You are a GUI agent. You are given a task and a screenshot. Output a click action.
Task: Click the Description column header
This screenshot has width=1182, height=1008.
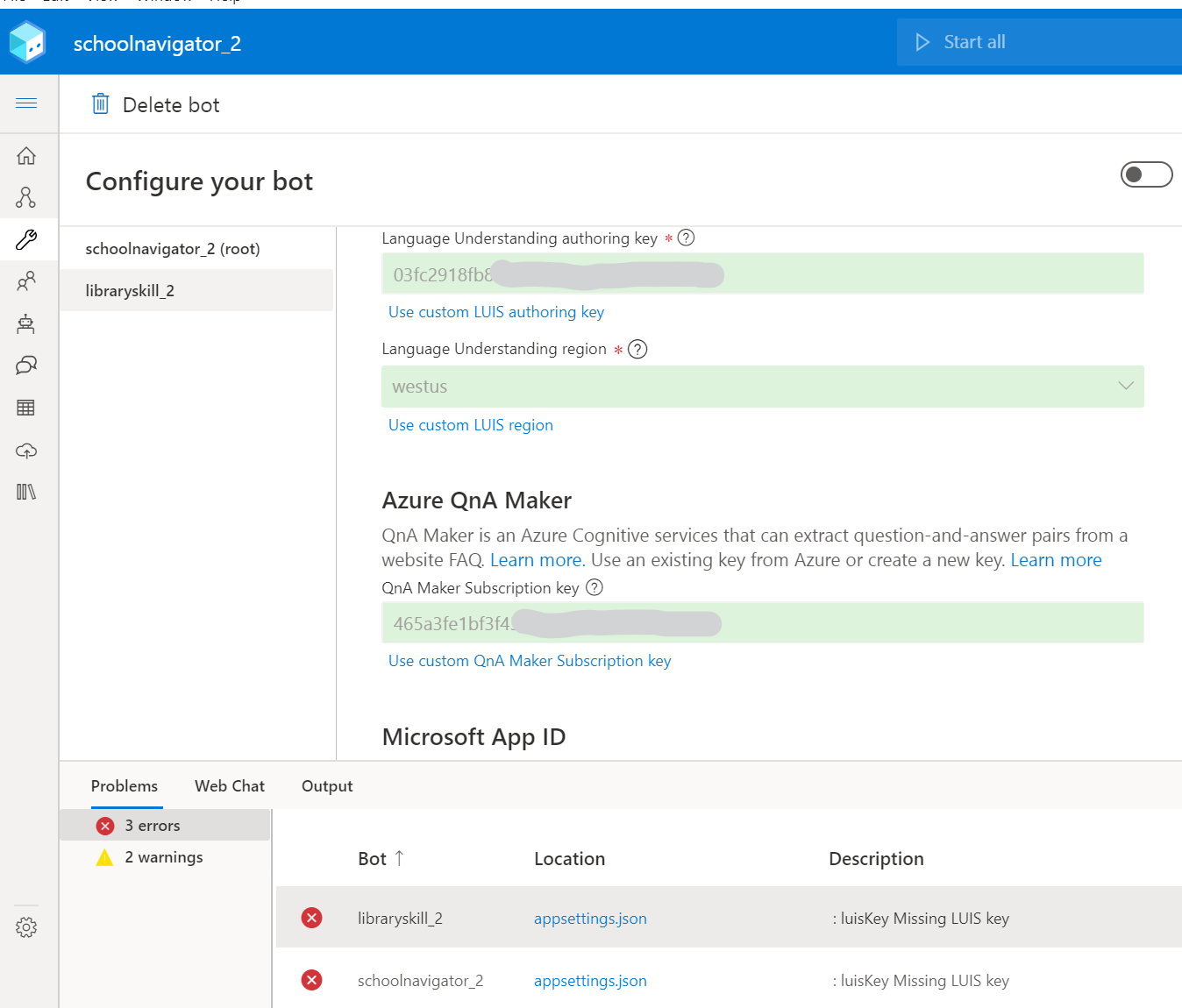[x=876, y=859]
